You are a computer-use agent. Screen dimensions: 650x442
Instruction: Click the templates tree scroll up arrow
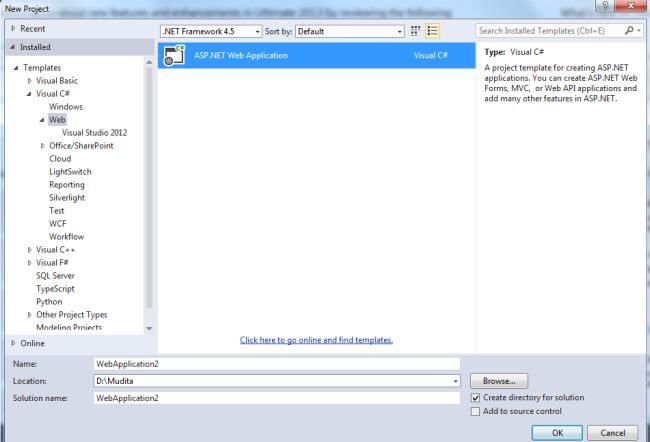pyautogui.click(x=149, y=62)
